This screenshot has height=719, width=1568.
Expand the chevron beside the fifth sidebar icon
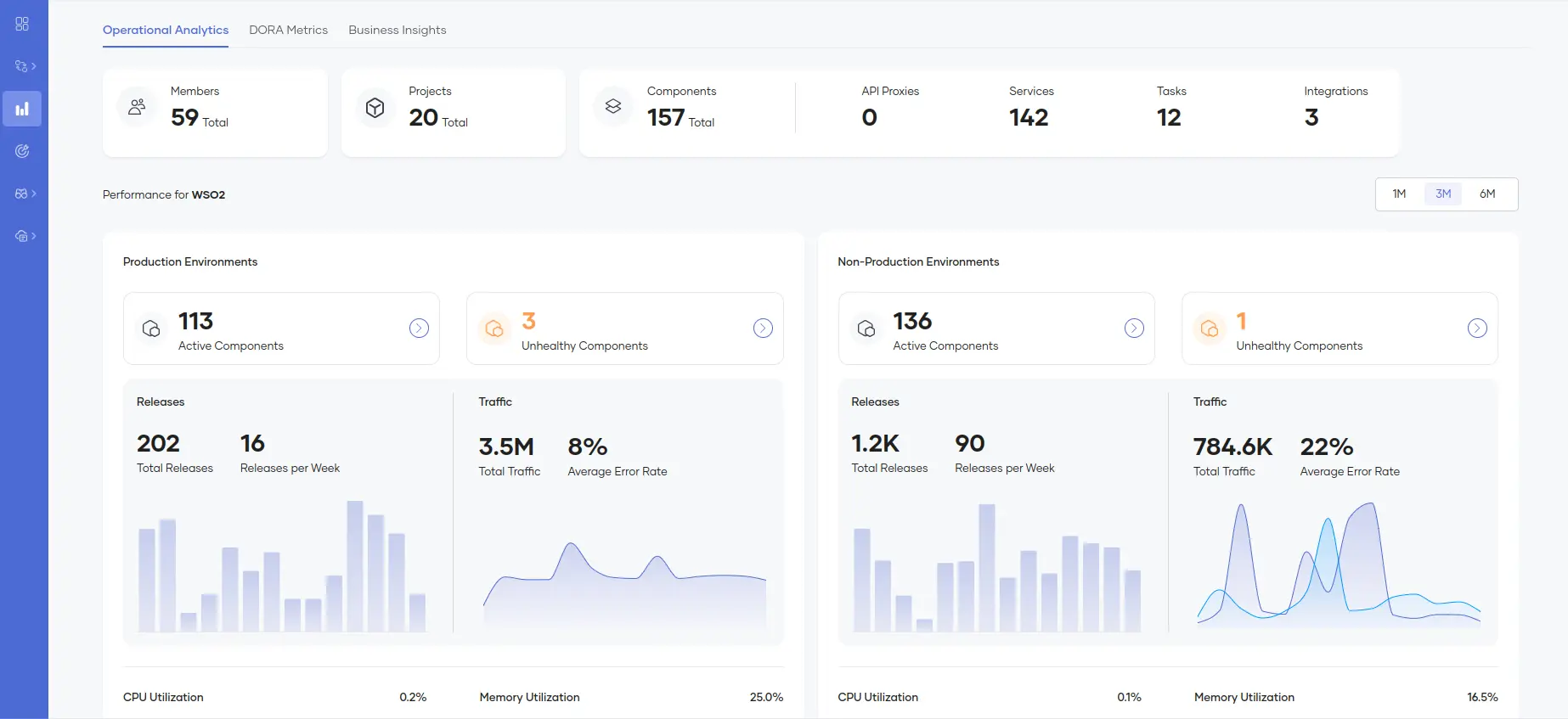tap(34, 194)
